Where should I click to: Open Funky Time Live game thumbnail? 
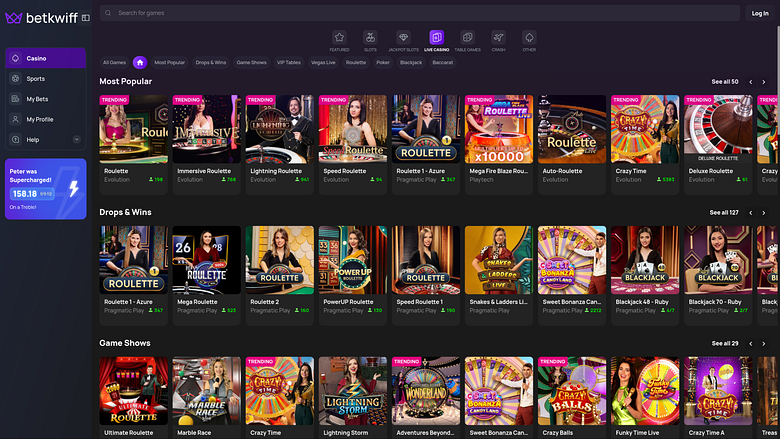[x=645, y=391]
